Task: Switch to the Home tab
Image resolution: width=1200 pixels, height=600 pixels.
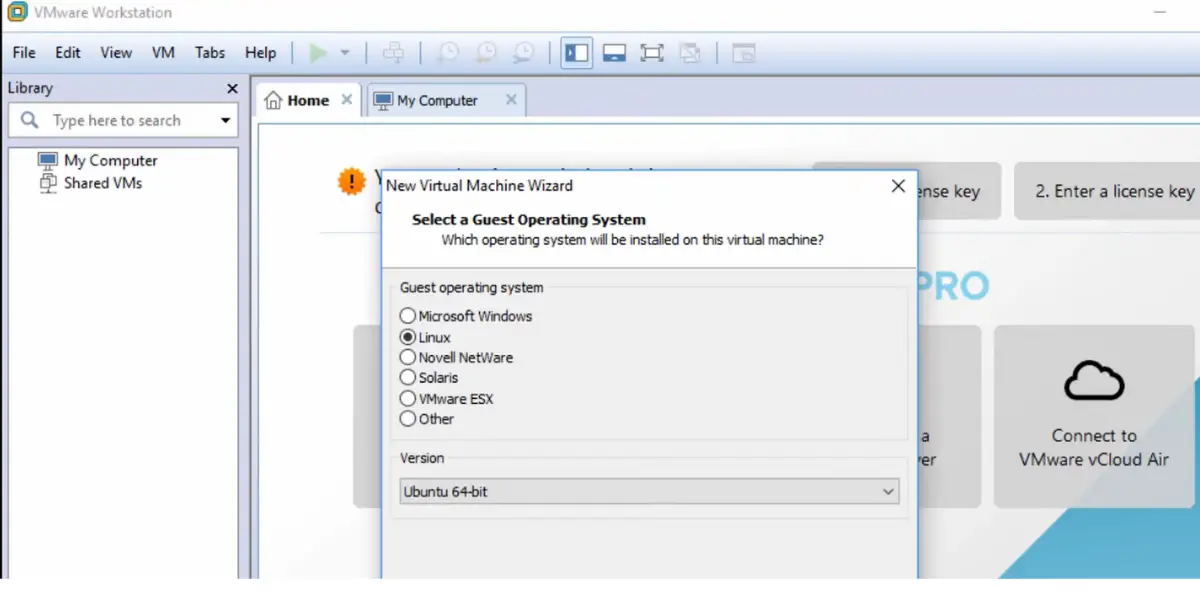Action: tap(308, 100)
